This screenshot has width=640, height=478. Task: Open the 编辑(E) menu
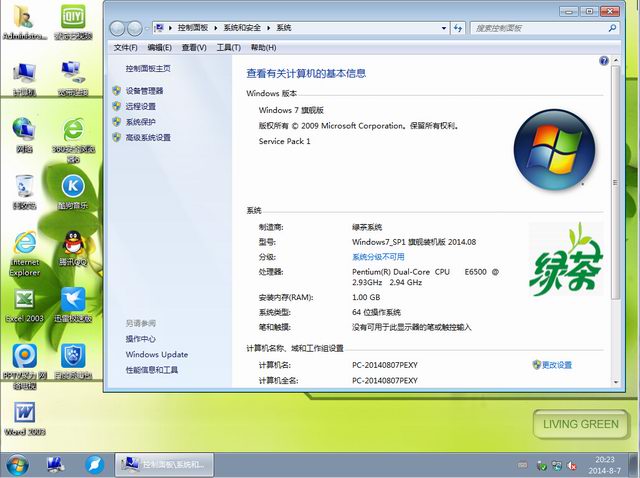tap(159, 48)
